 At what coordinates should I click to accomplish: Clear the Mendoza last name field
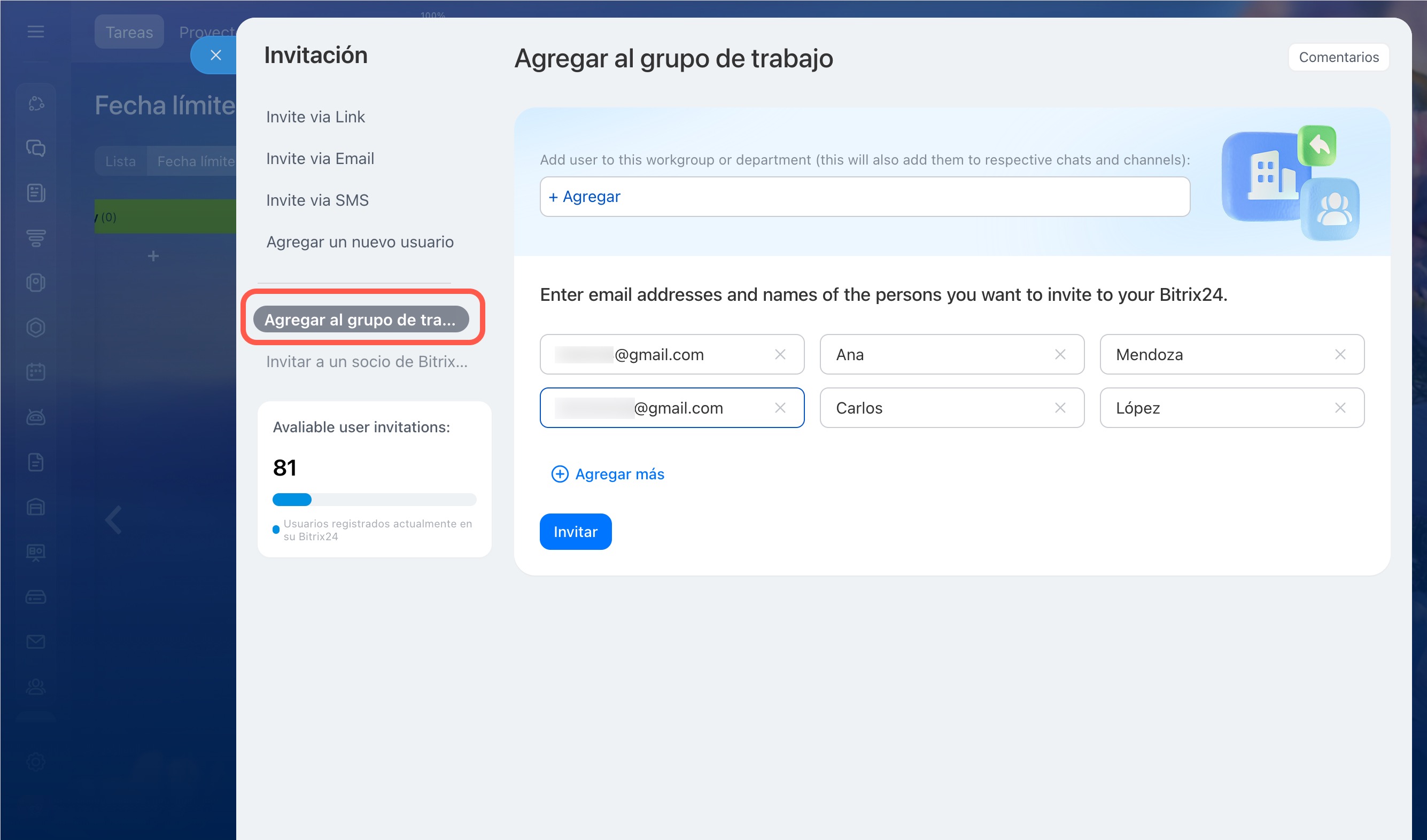coord(1340,354)
